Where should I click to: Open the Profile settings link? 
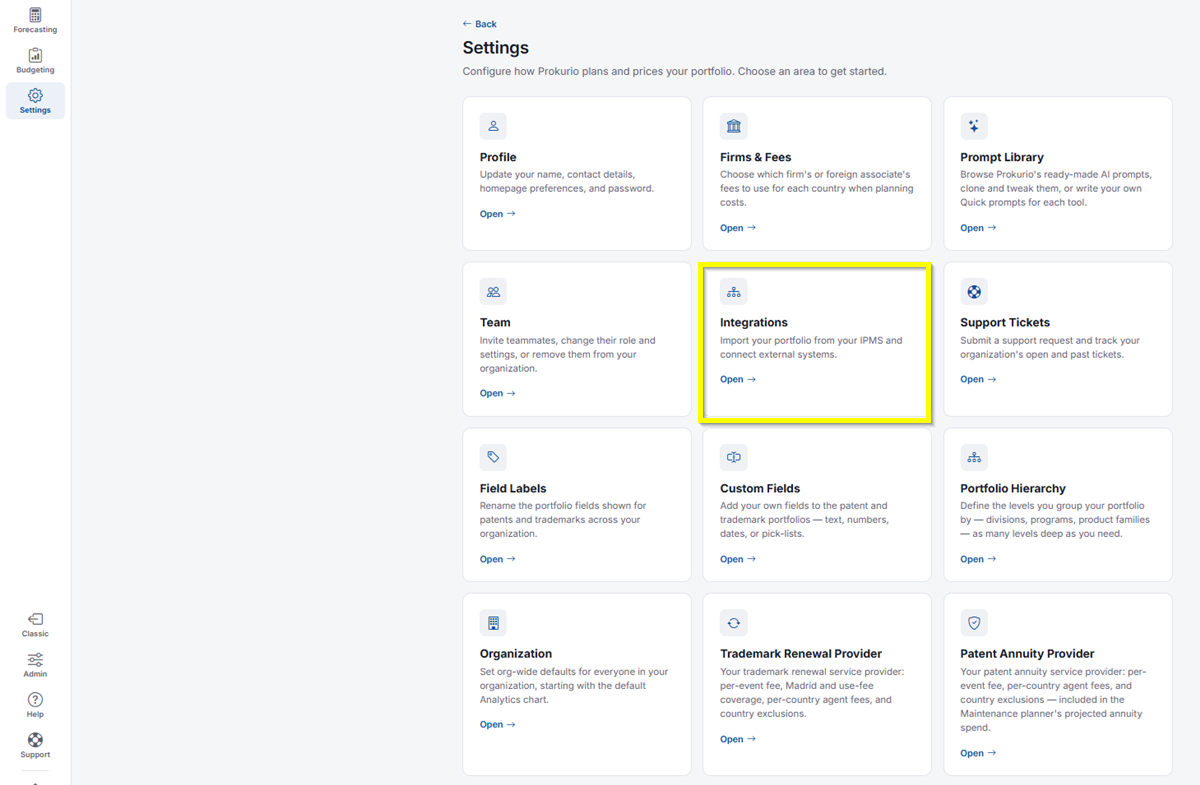pos(498,214)
